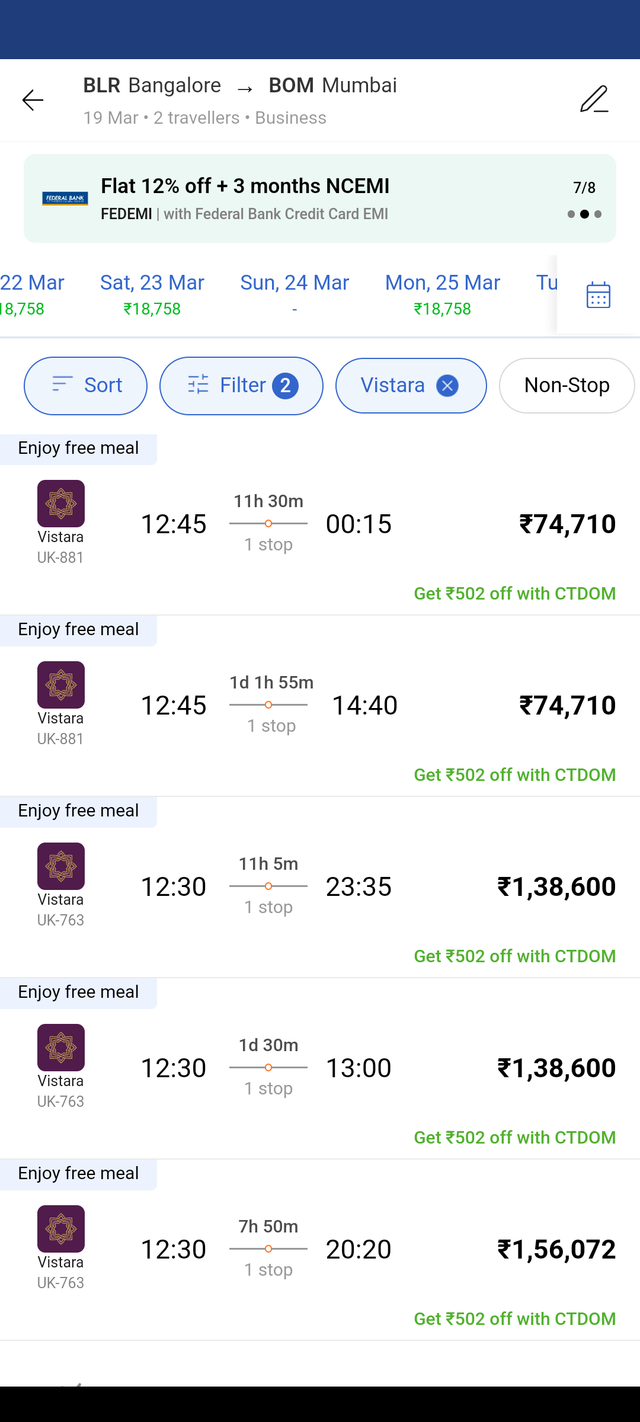Viewport: 640px width, 1422px height.
Task: Tap Vistara logo of ₹1,56,072 flight
Action: tap(61, 1229)
